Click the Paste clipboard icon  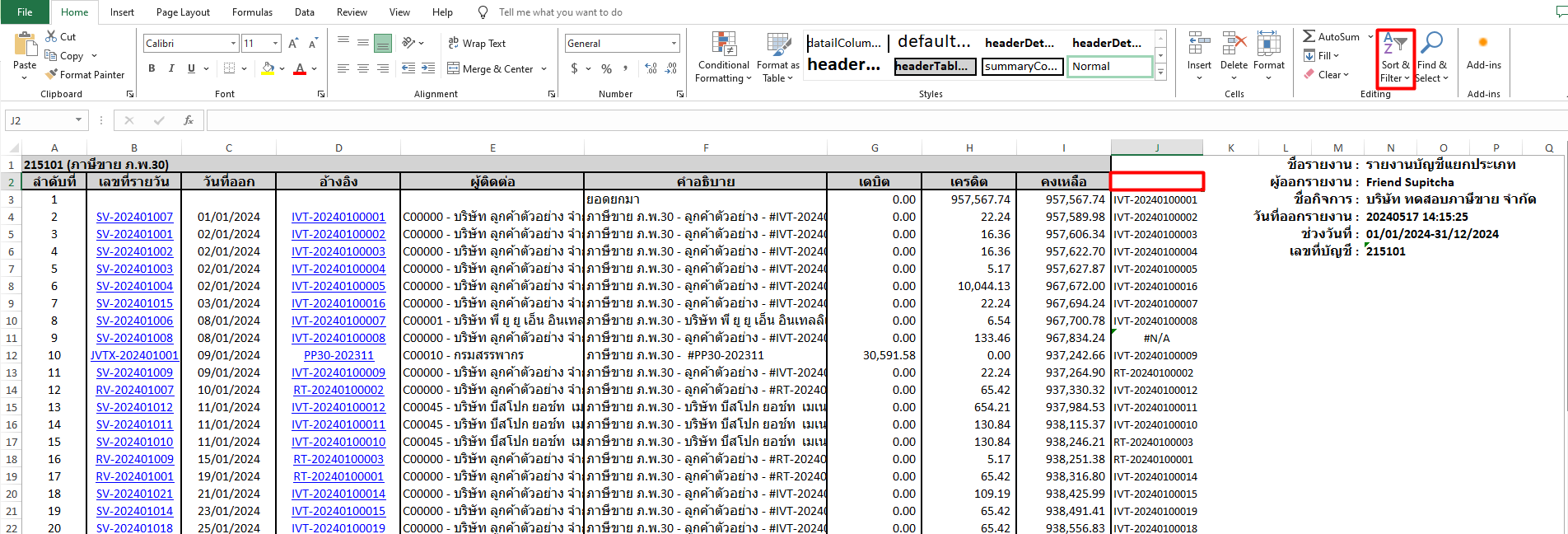pos(25,44)
